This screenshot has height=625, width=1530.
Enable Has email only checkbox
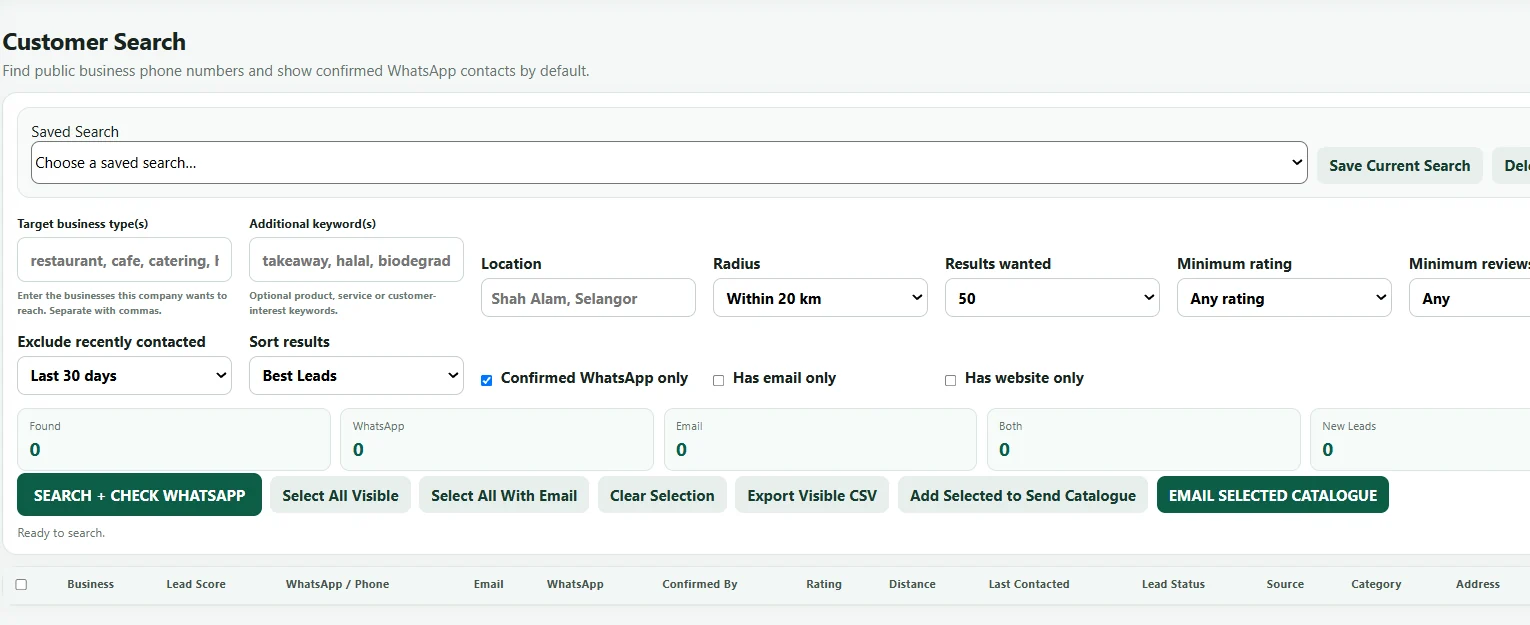coord(718,380)
